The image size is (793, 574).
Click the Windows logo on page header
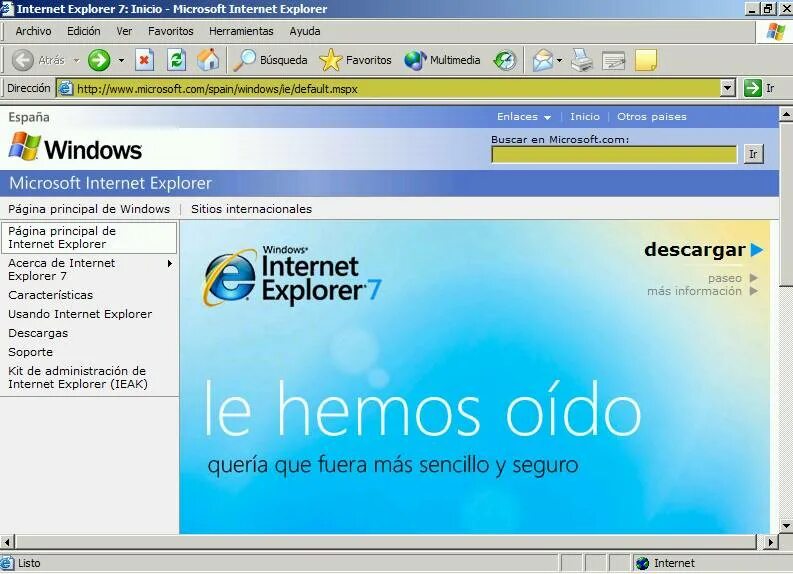[x=75, y=148]
